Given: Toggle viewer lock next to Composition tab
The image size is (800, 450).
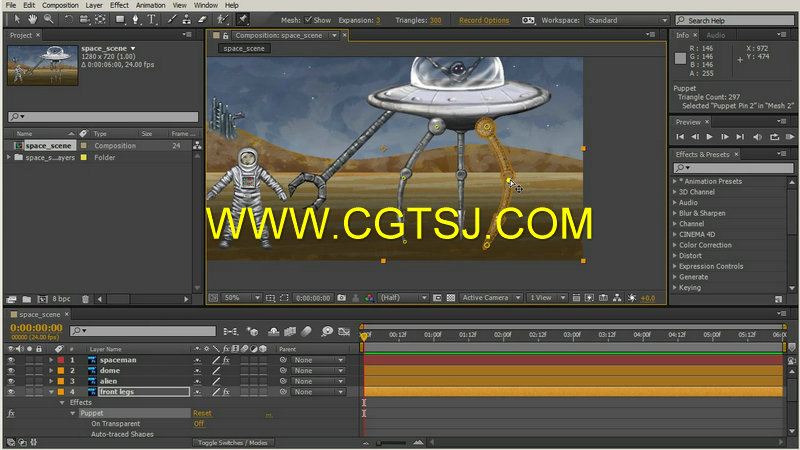Looking at the screenshot, I should [x=225, y=36].
